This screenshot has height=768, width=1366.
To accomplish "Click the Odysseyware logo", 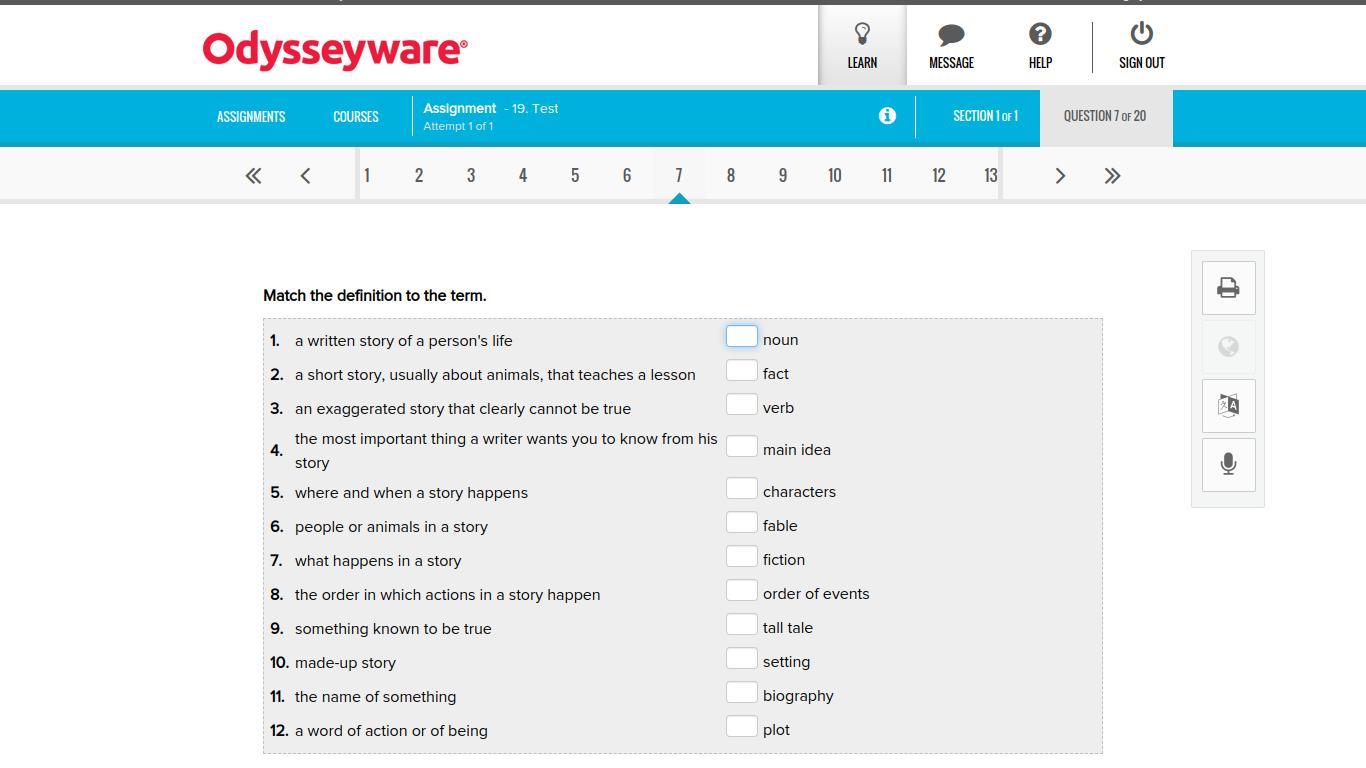I will [x=335, y=50].
